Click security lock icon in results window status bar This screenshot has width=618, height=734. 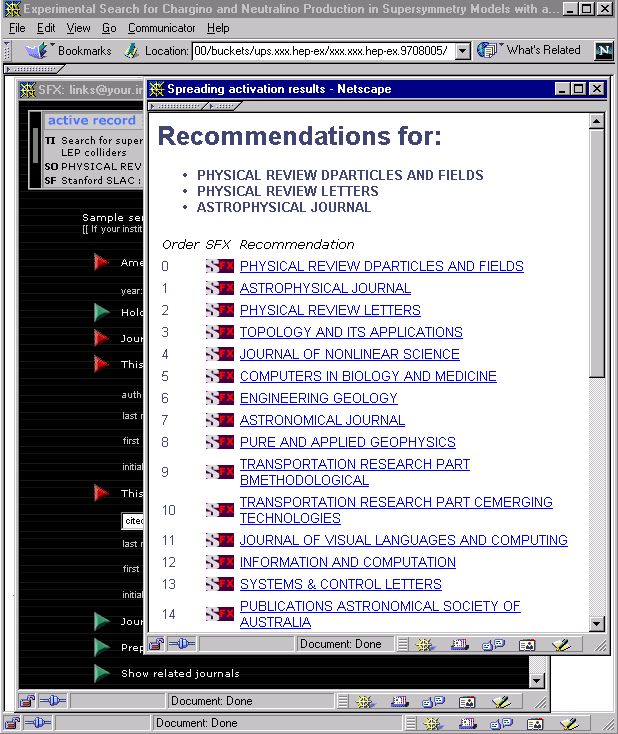pyautogui.click(x=157, y=645)
